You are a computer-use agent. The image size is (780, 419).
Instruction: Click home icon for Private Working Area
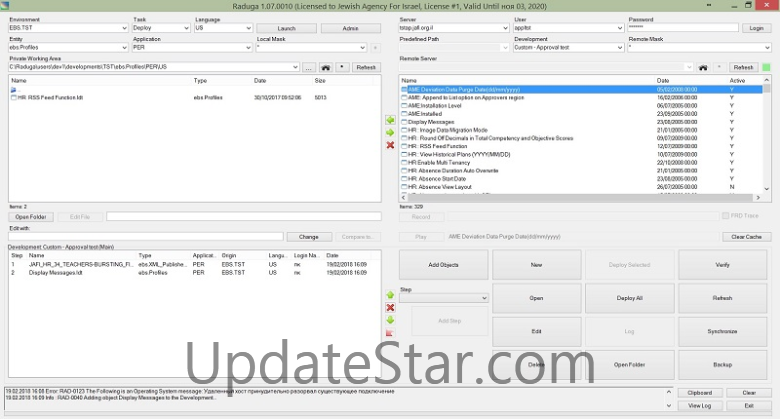[x=325, y=67]
